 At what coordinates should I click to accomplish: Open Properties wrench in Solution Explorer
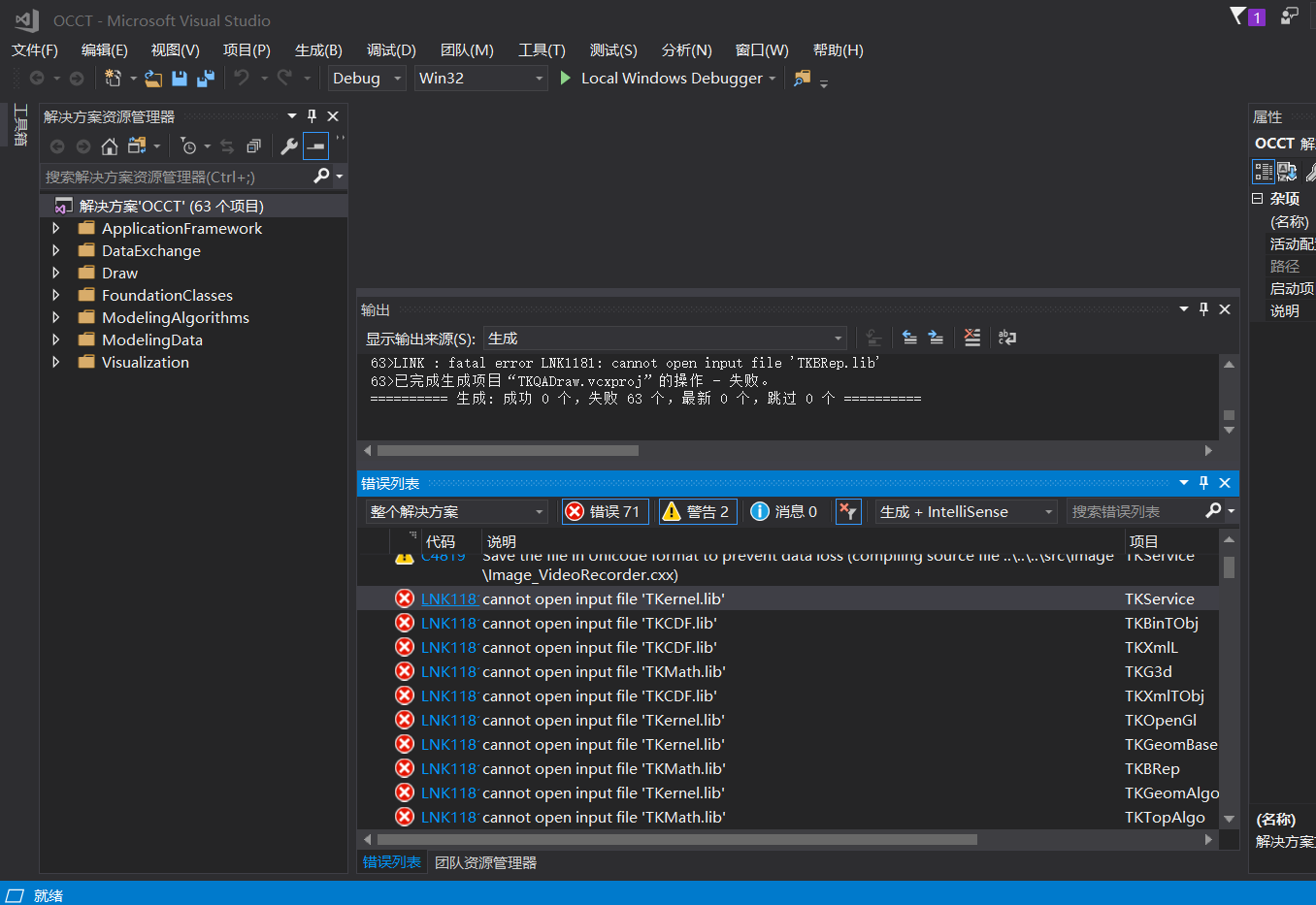[289, 146]
